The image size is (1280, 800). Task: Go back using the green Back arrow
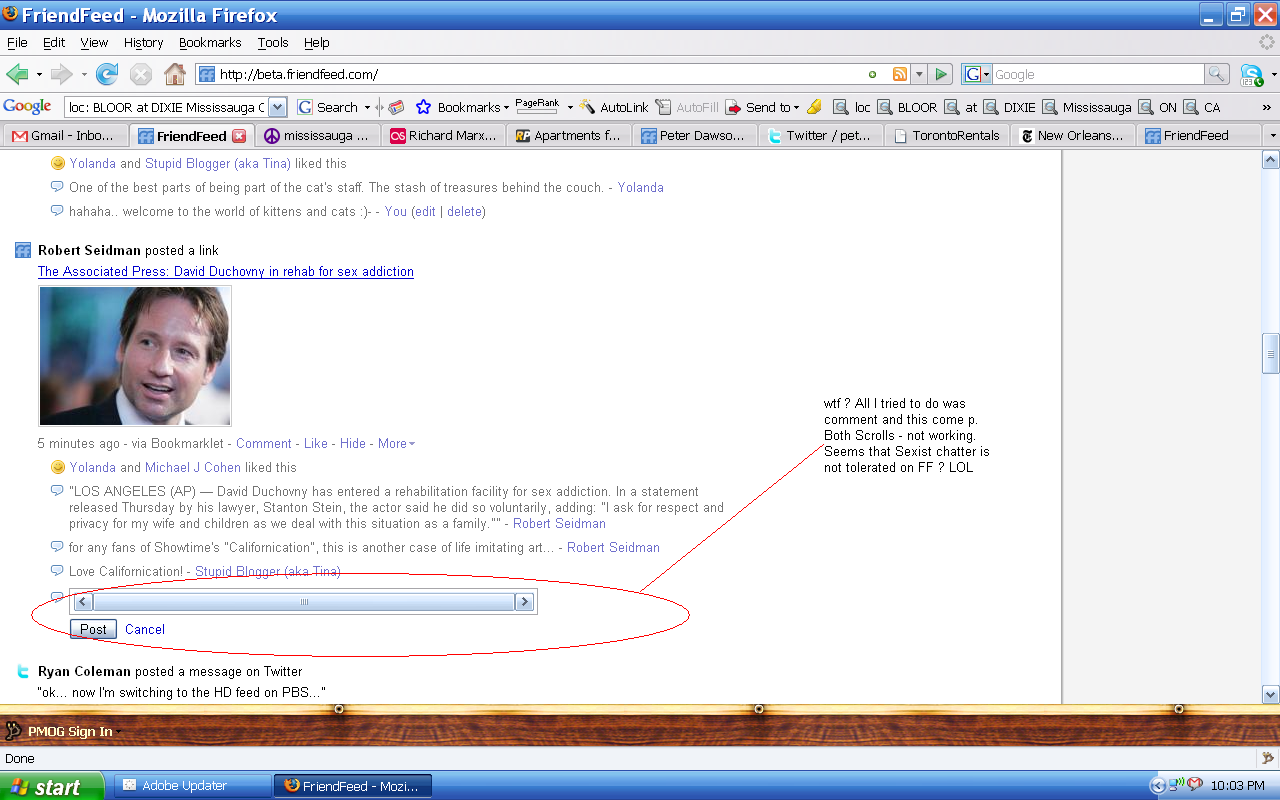pos(16,74)
